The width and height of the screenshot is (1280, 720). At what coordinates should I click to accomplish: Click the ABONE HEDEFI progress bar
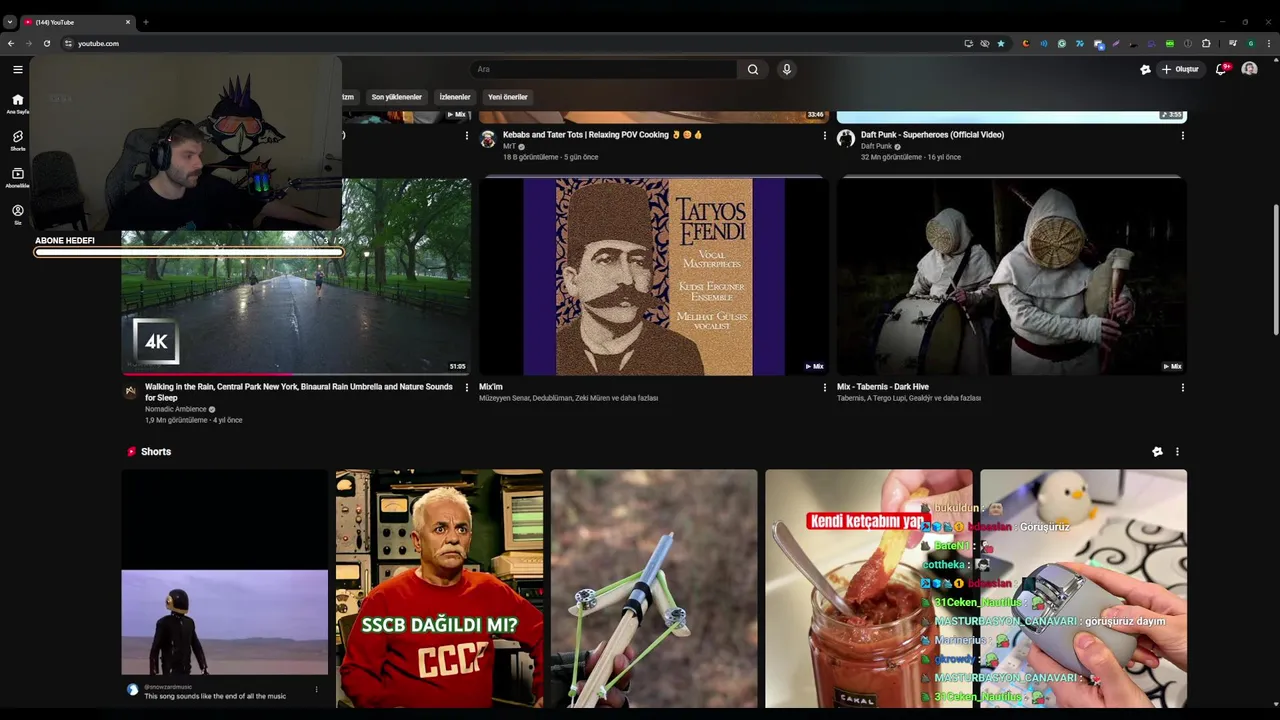[x=189, y=252]
